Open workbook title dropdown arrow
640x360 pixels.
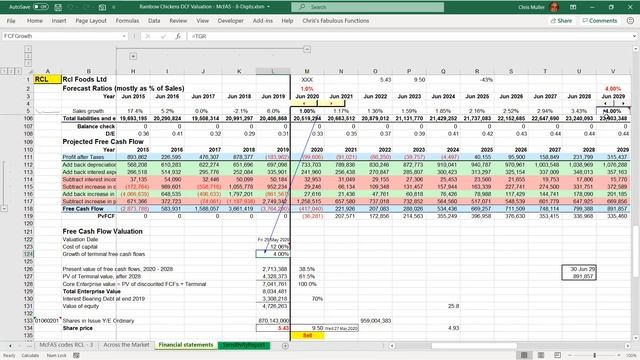pyautogui.click(x=268, y=7)
